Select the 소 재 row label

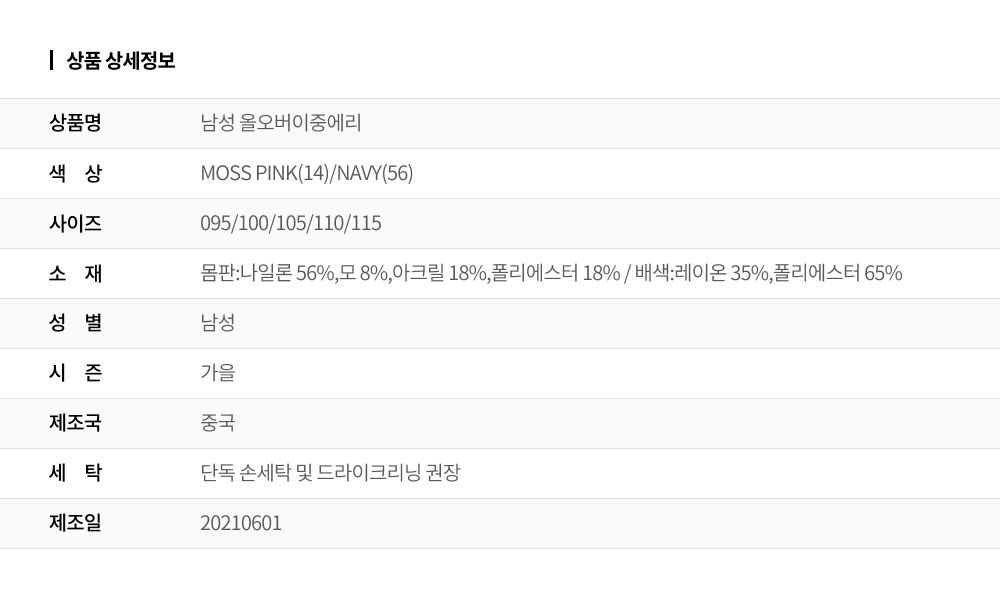pos(75,273)
